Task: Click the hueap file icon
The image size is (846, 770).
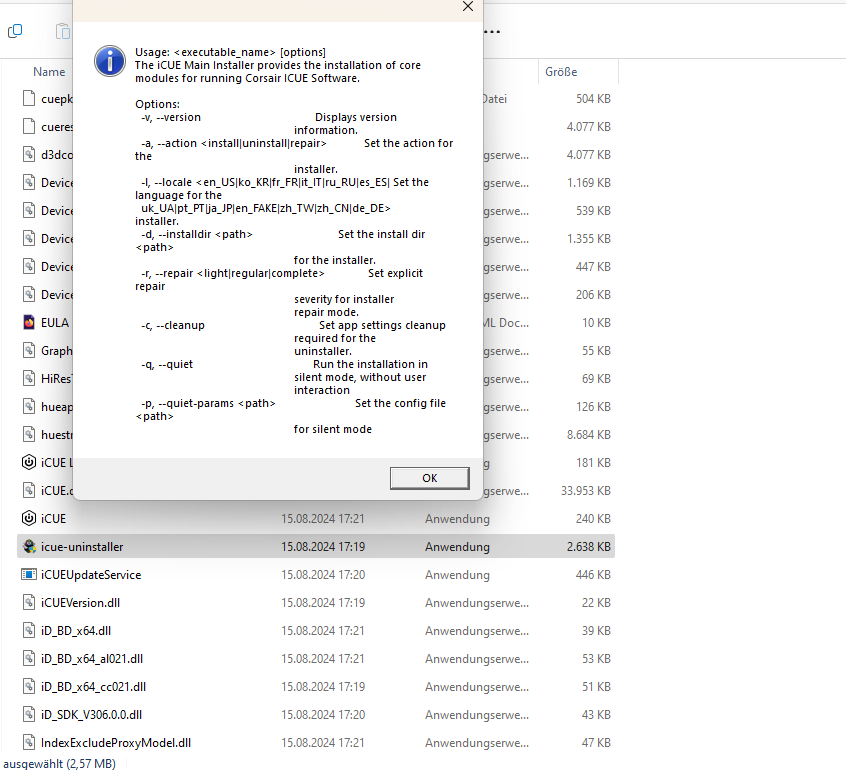Action: pos(29,407)
